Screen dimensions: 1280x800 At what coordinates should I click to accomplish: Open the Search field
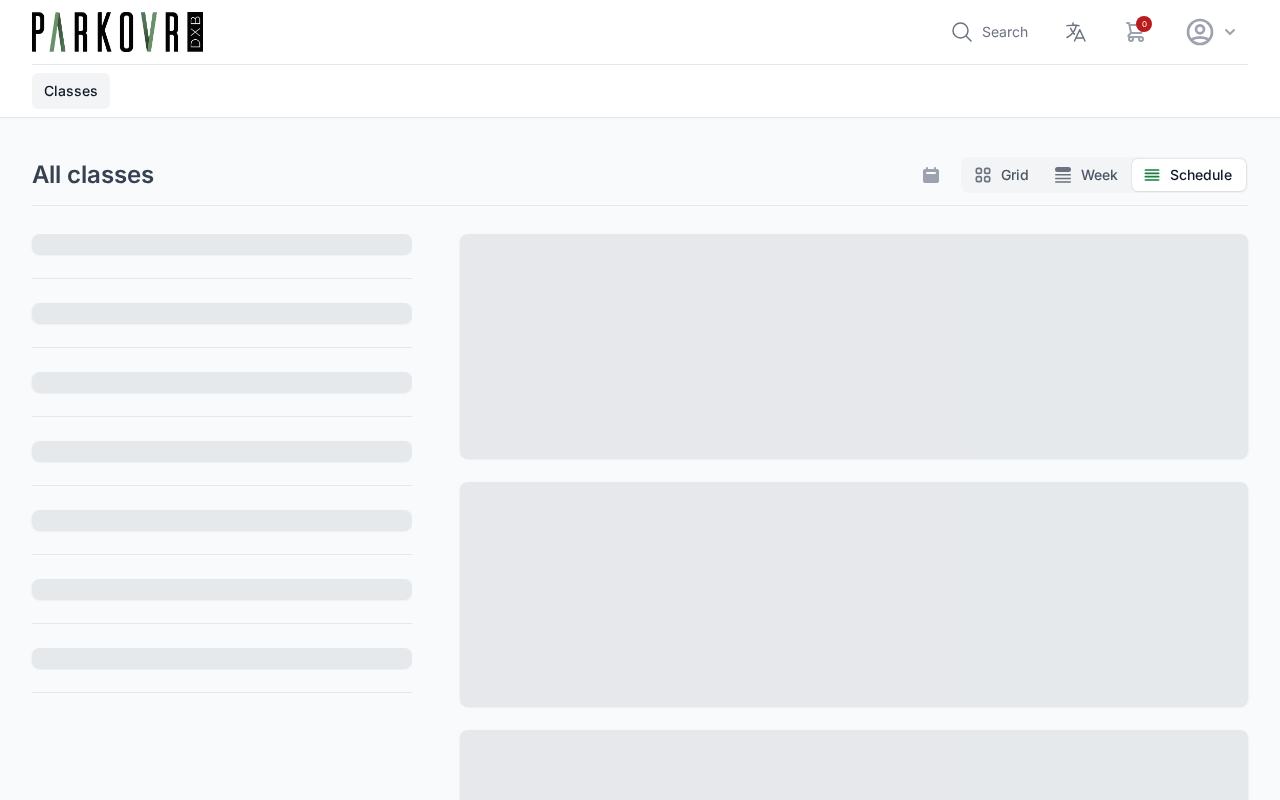pyautogui.click(x=990, y=32)
